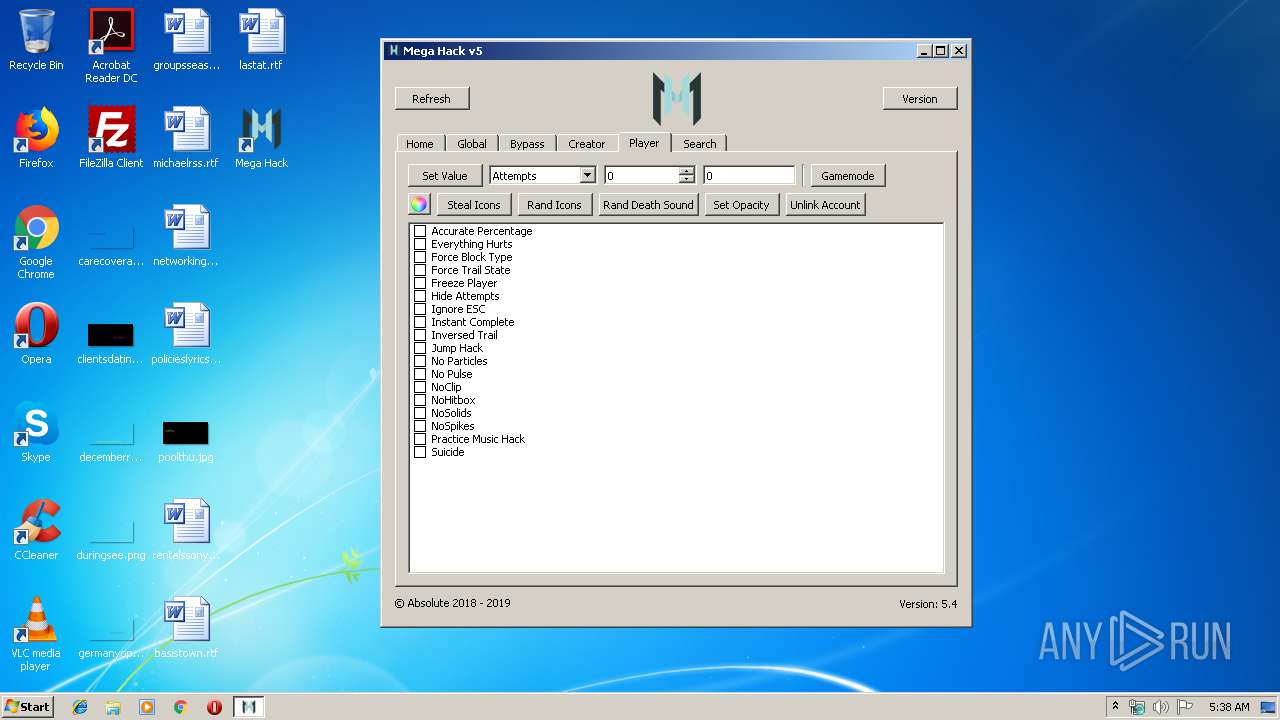1280x720 pixels.
Task: Launch Firefox desktop shortcut
Action: (x=36, y=138)
